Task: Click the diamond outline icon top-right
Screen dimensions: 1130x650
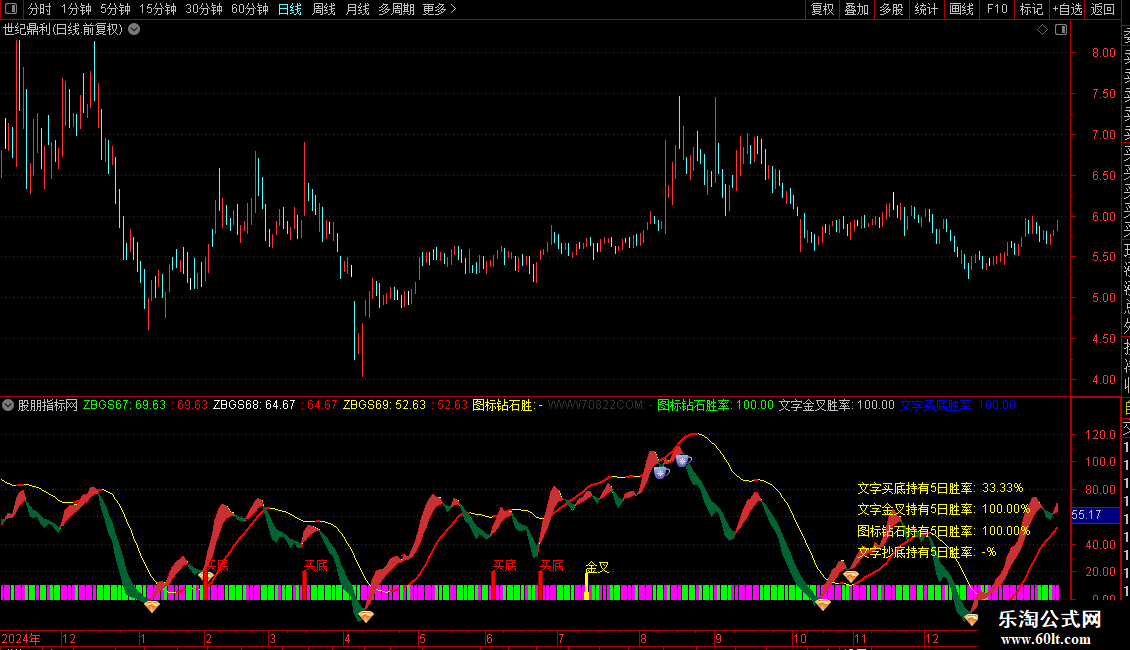Action: point(1042,30)
